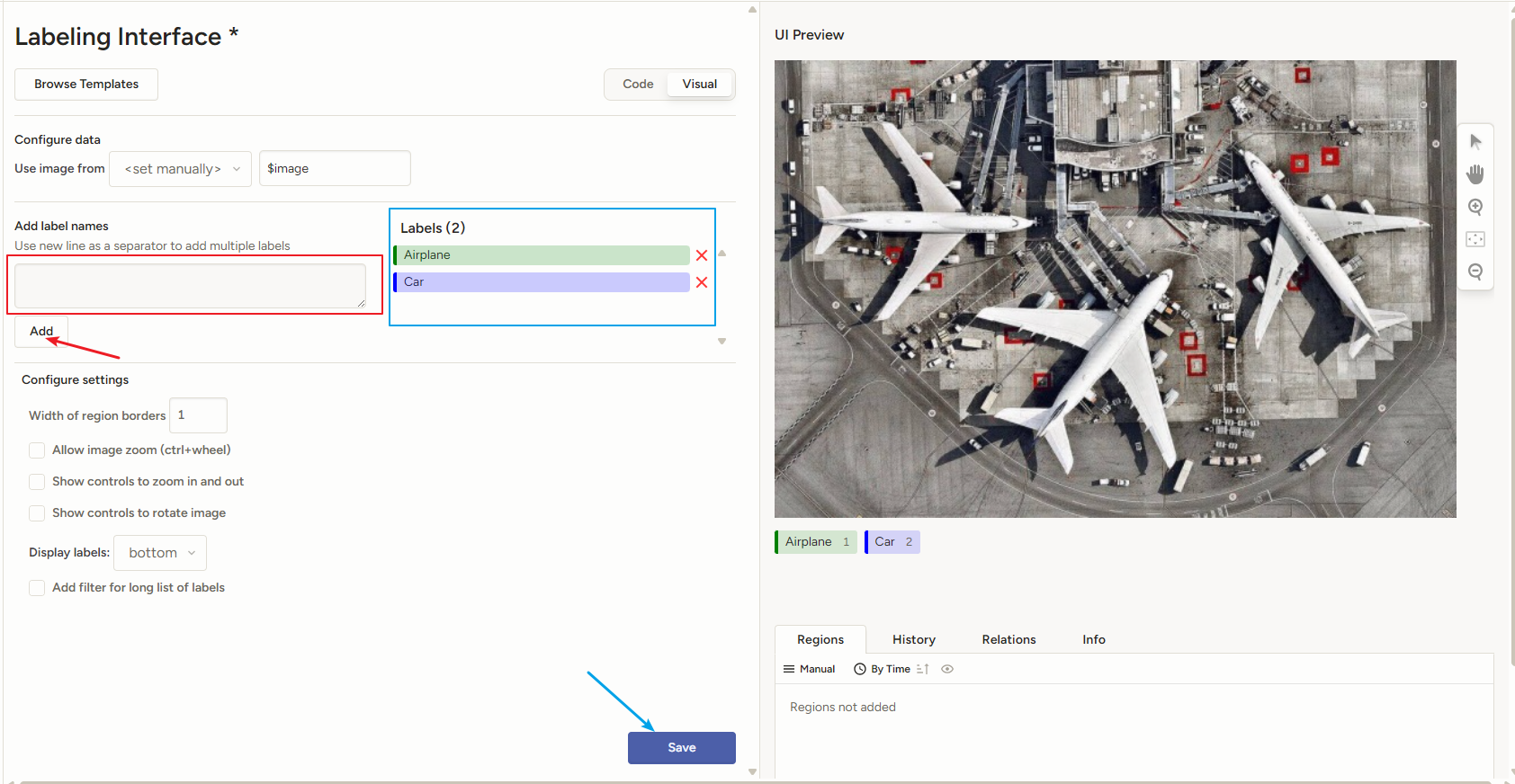Toggle regions visibility eye icon
The image size is (1515, 784).
point(947,669)
